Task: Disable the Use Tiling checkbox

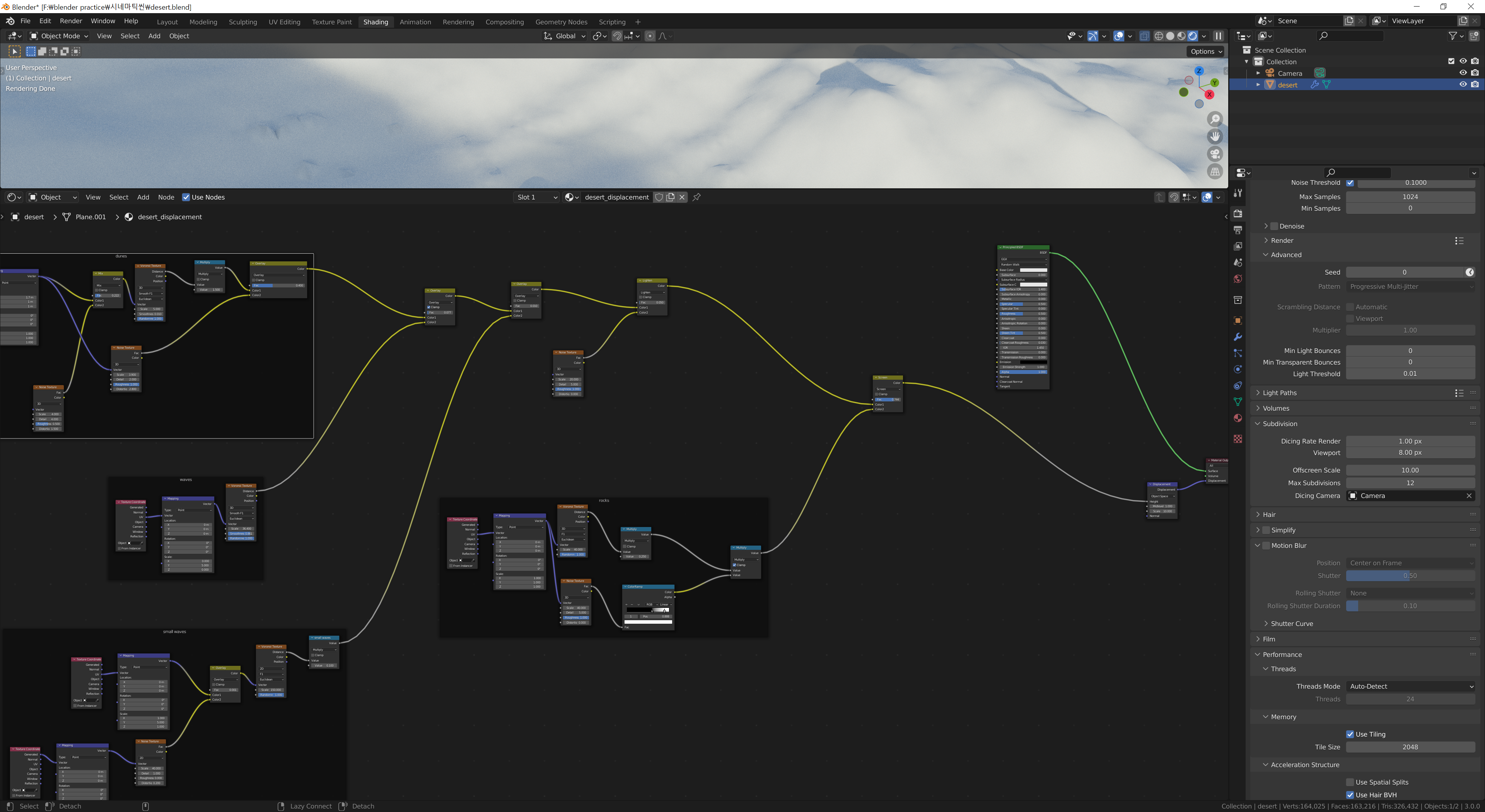Action: 1350,734
